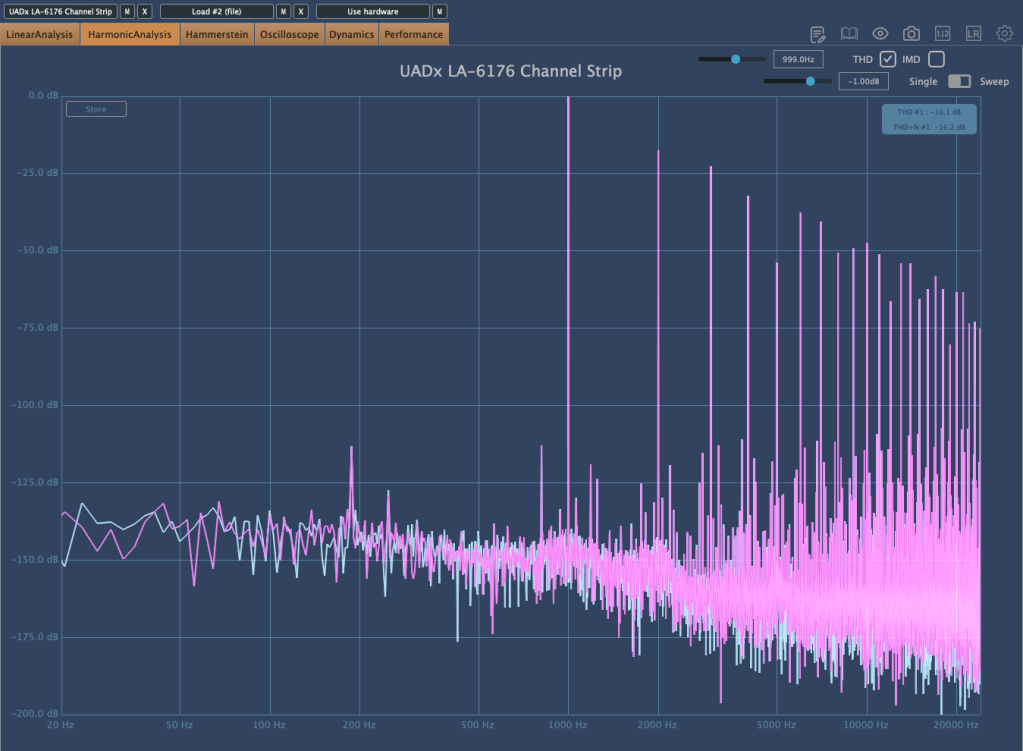Click the eye visibility icon
Image resolution: width=1023 pixels, height=751 pixels.
[x=880, y=34]
